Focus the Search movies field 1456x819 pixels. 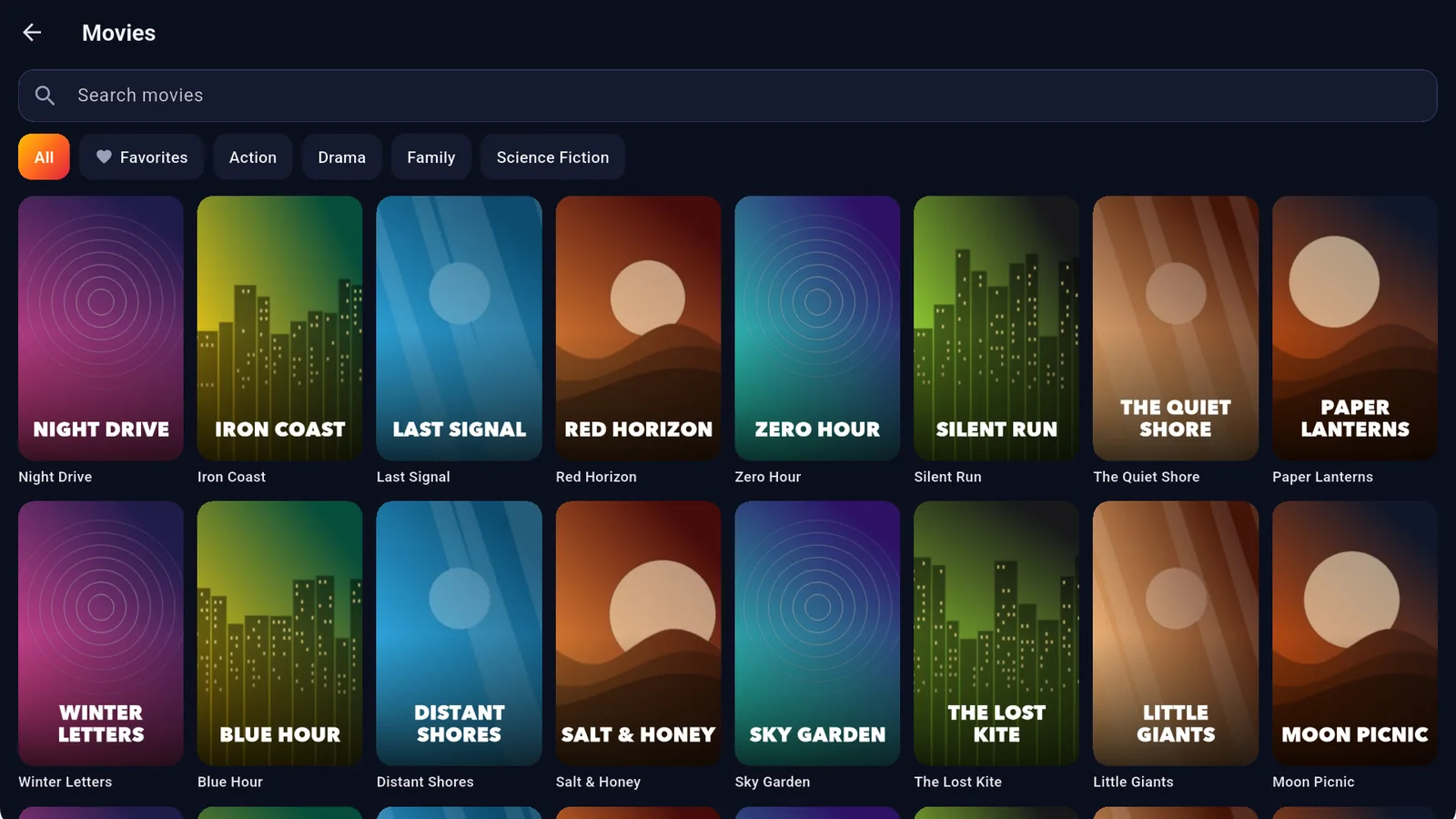point(728,96)
